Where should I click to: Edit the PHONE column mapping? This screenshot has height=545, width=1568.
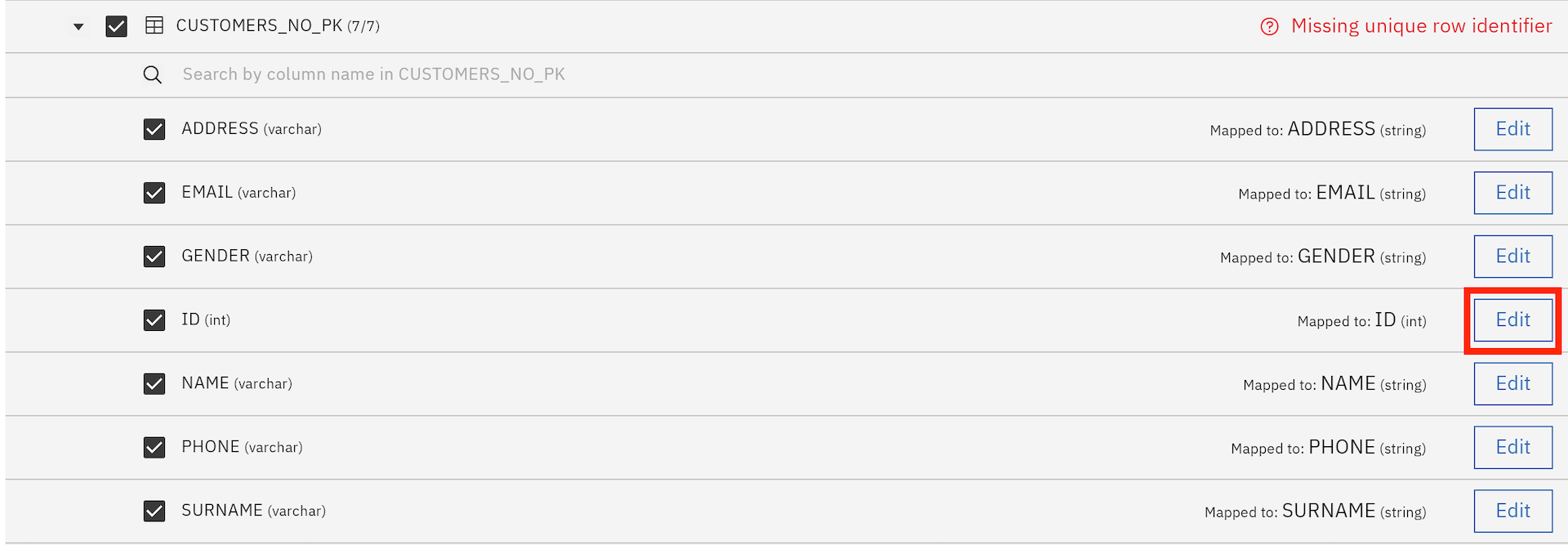point(1513,448)
